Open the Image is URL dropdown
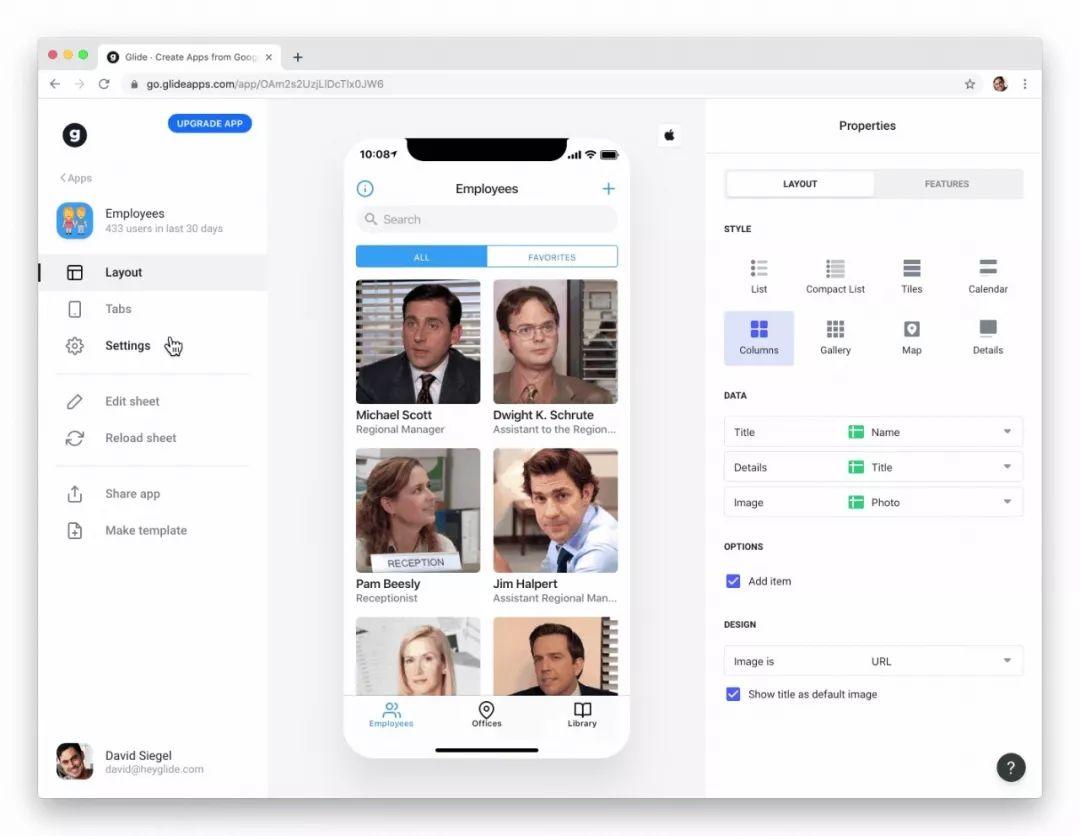1080x836 pixels. (x=873, y=661)
